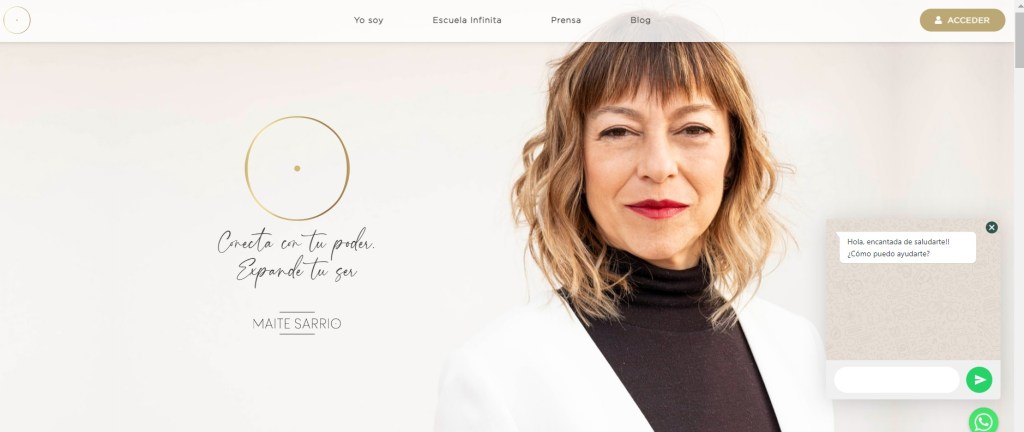
Task: Click the 'Hola, encantada de saludarte' bubble
Action: coord(907,247)
